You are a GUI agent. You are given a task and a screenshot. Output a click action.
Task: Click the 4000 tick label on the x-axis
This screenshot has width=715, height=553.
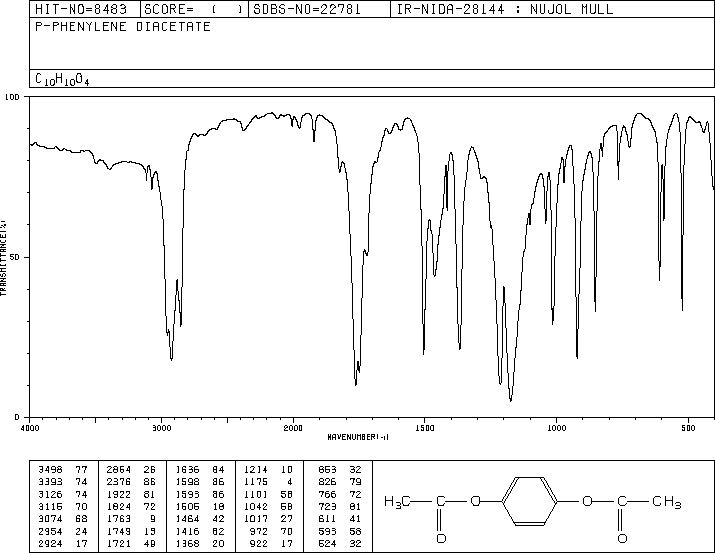pyautogui.click(x=30, y=428)
